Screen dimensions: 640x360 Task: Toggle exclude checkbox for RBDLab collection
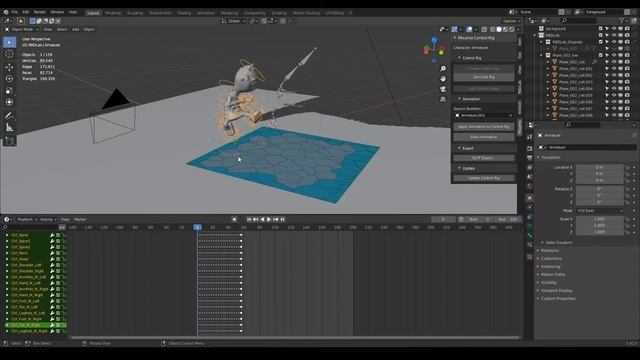[x=600, y=35]
